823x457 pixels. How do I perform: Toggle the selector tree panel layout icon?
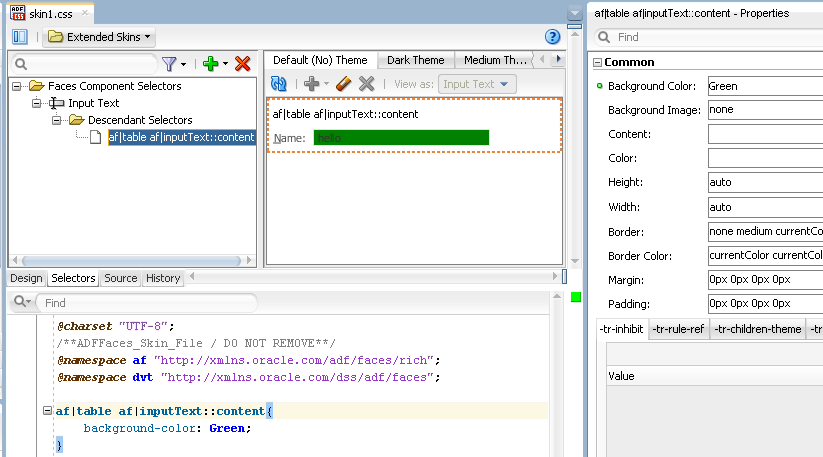pos(19,37)
